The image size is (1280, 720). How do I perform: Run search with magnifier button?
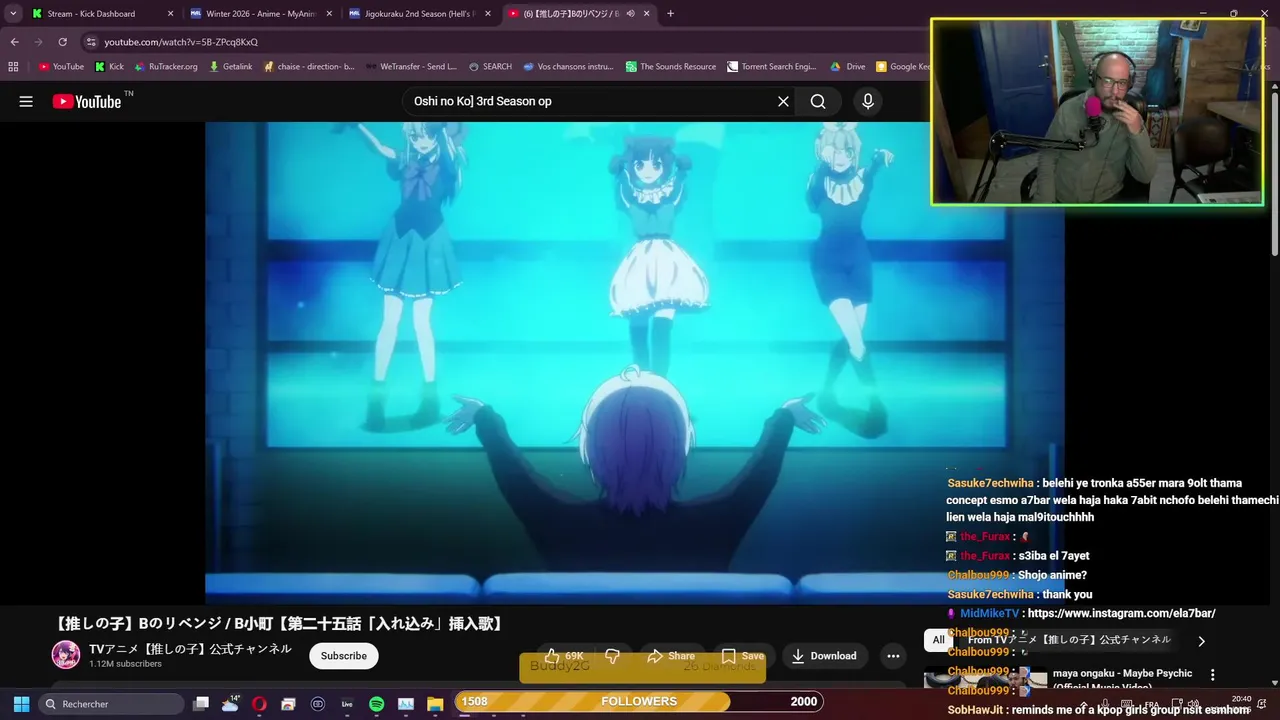[818, 101]
